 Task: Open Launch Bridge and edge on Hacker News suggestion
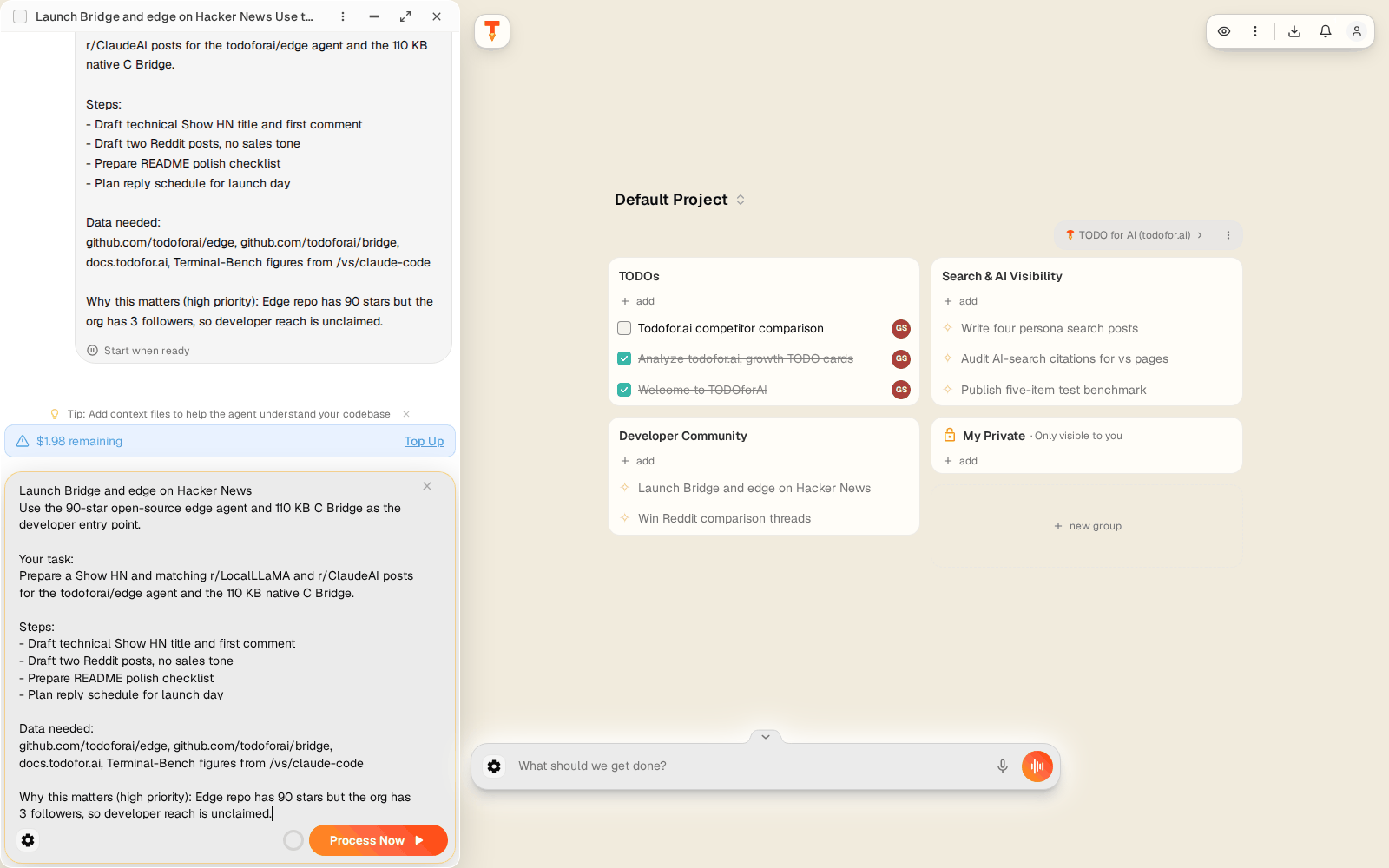tap(754, 488)
